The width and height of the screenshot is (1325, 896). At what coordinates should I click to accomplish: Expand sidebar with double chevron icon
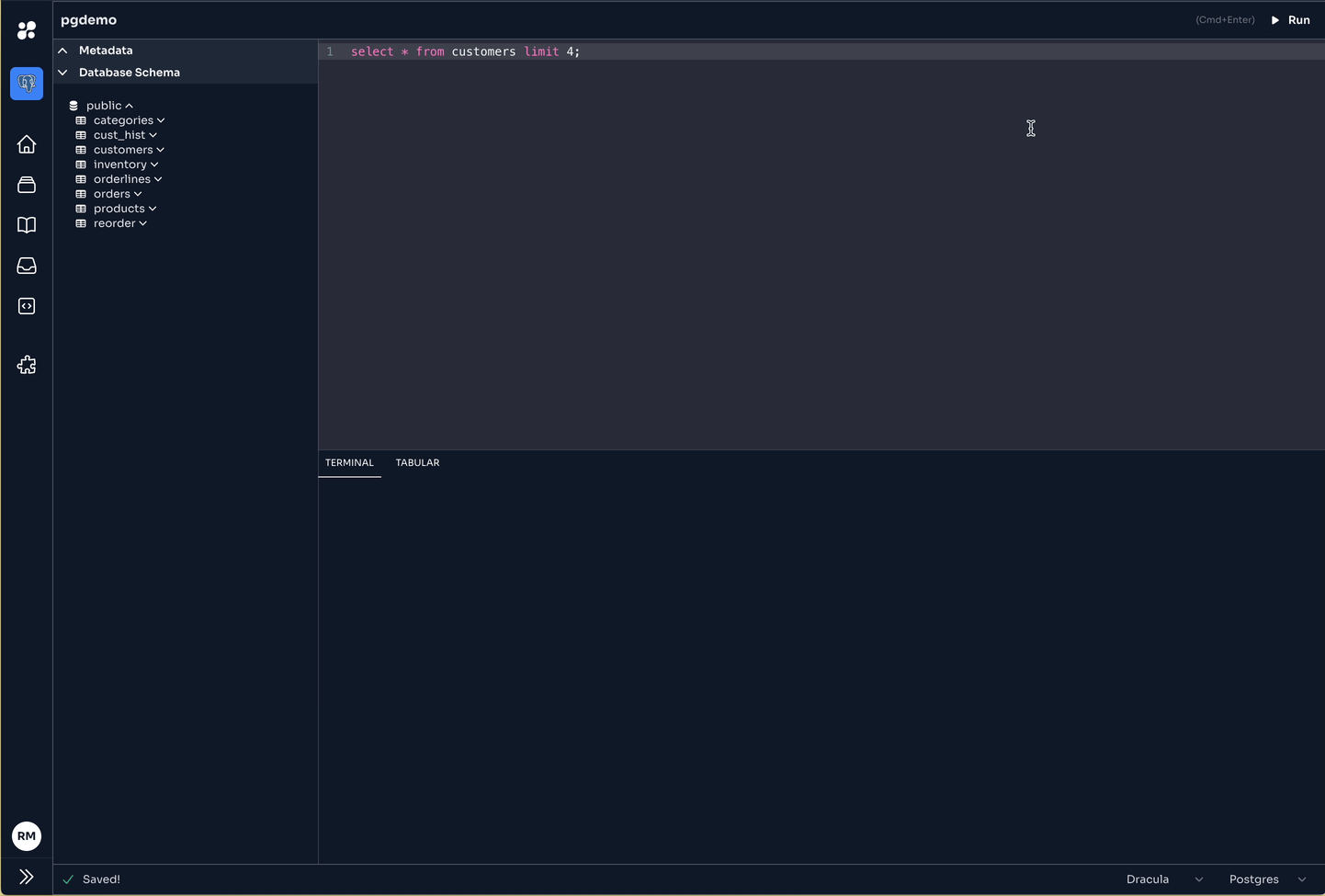pyautogui.click(x=27, y=877)
